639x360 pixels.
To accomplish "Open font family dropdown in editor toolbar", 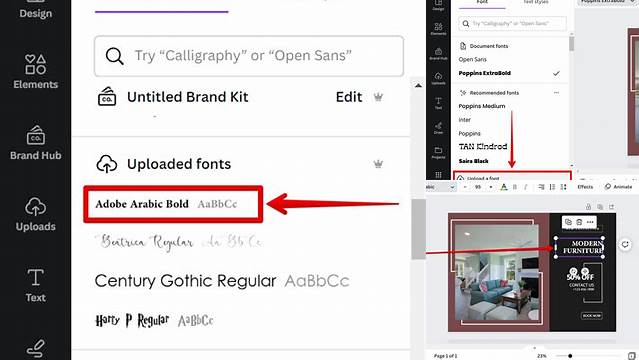I will (x=441, y=187).
